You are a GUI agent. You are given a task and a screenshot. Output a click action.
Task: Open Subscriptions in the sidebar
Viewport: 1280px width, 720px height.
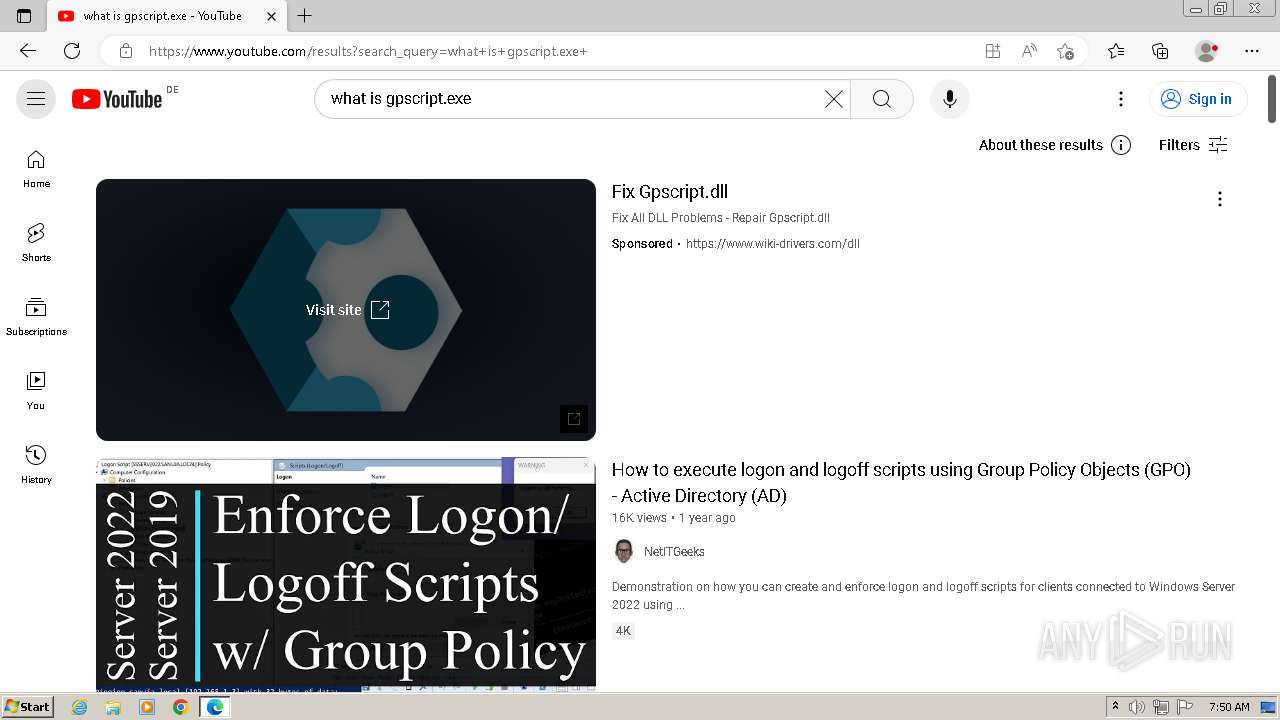(x=36, y=316)
